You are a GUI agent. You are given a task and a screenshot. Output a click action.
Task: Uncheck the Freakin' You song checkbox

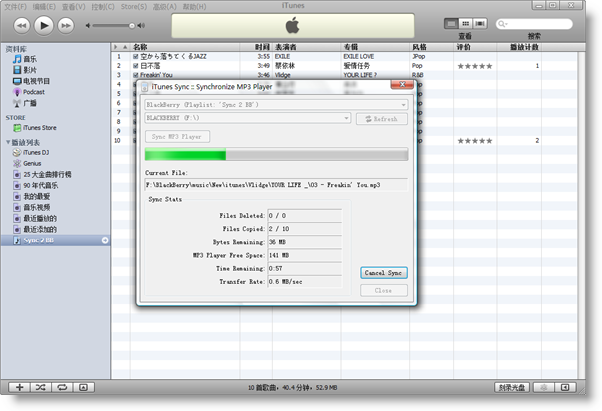tap(136, 75)
